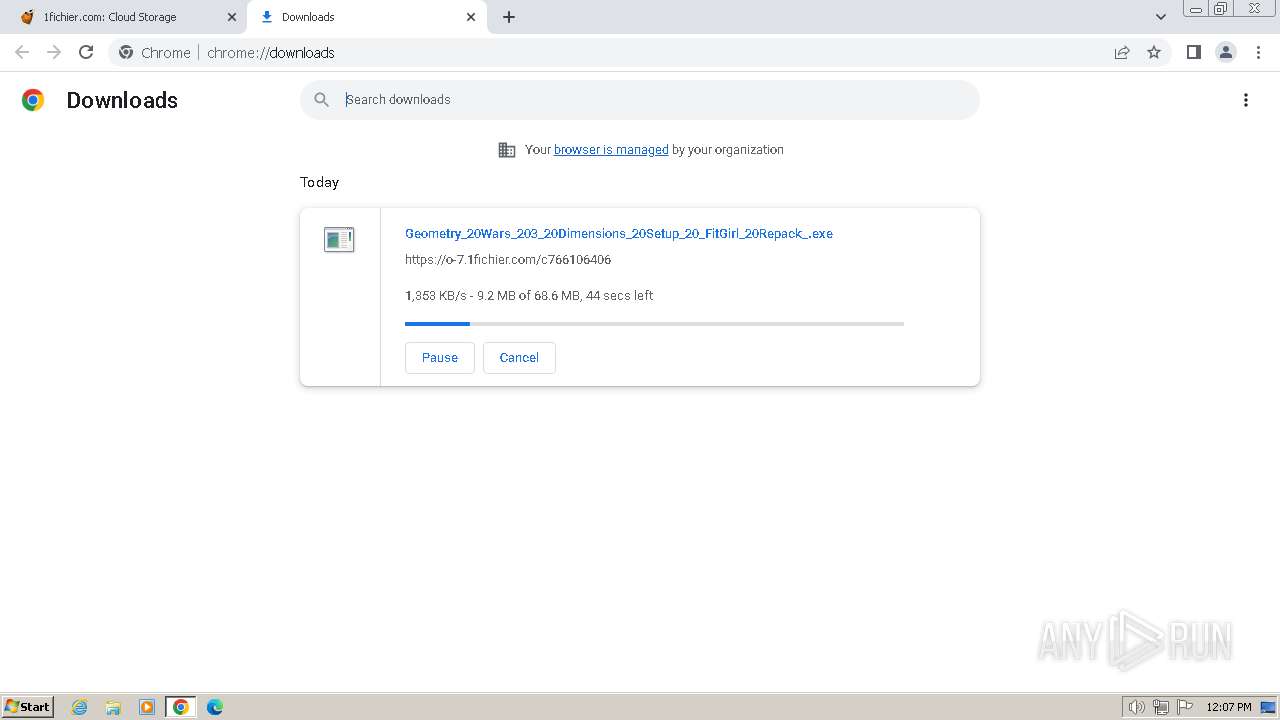Open Microsoft Edge from taskbar
This screenshot has width=1280, height=720.
pos(215,707)
